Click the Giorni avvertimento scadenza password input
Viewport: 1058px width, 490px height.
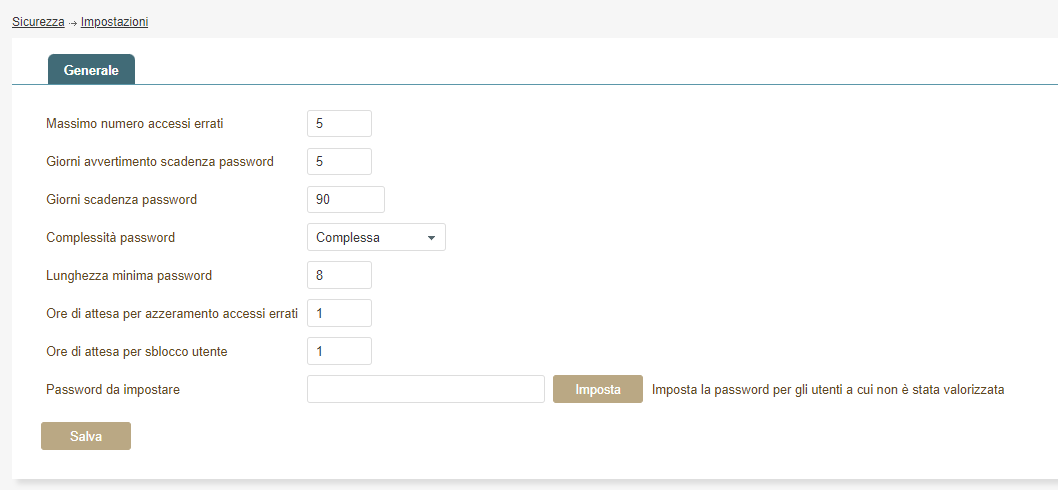339,162
